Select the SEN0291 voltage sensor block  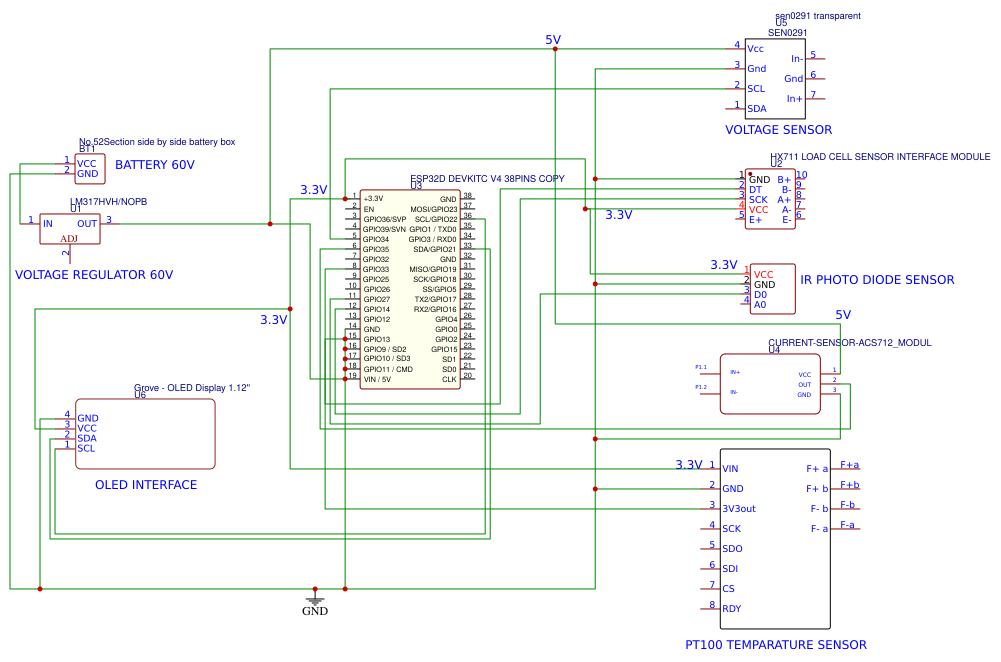774,79
